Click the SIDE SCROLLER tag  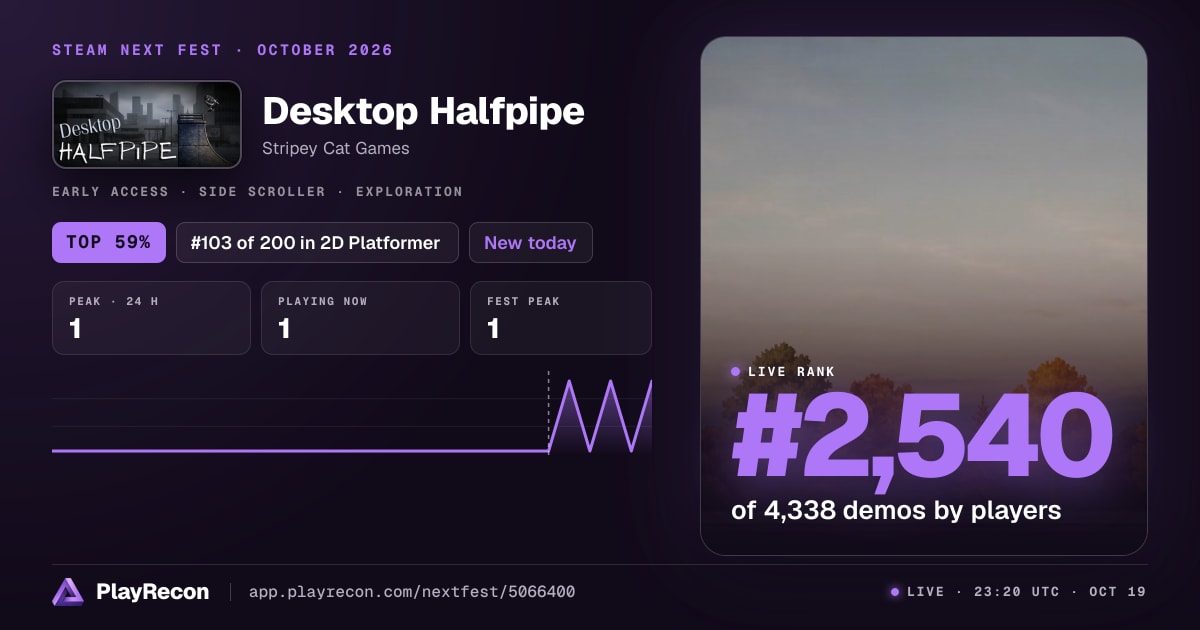click(x=261, y=191)
